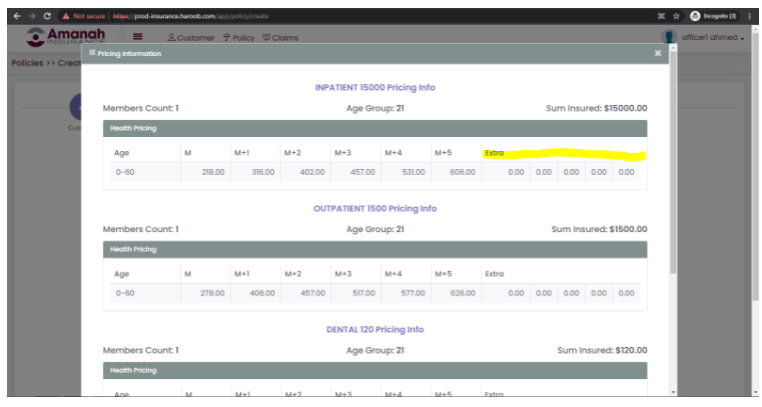Go back using browser back arrow
This screenshot has height=407, width=762.
click(17, 16)
